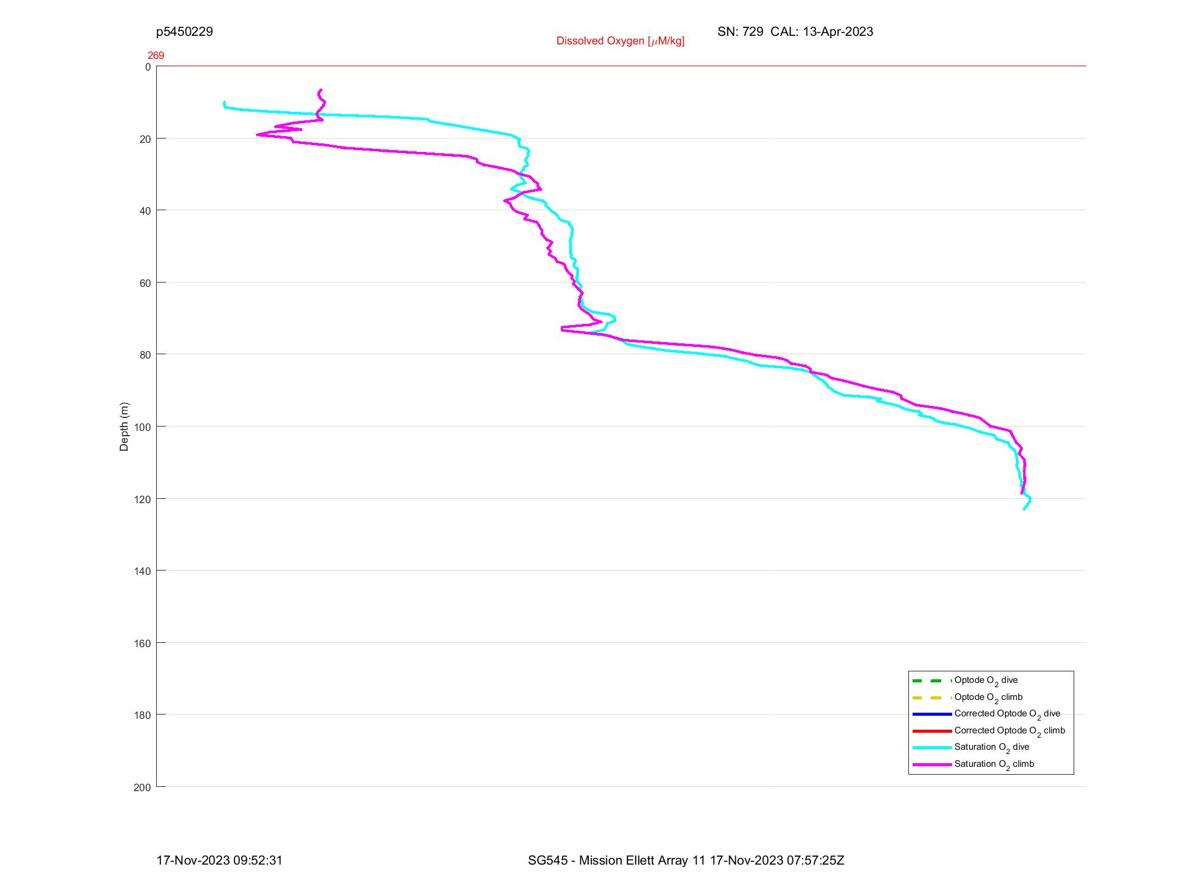Select the Optode O2 dive legend label
This screenshot has height=885, width=1200.
[x=986, y=681]
